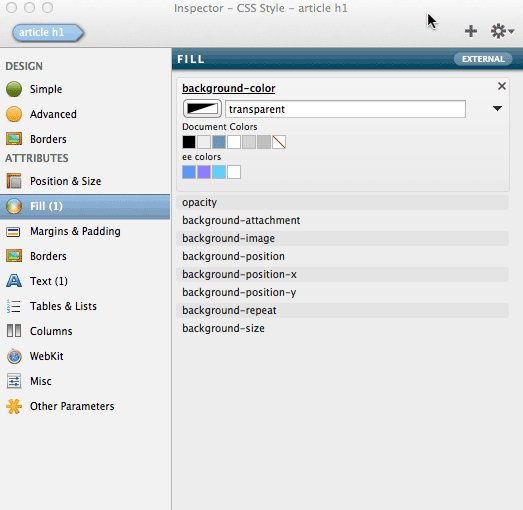Select the green Simple design icon
Image resolution: width=523 pixels, height=510 pixels.
14,89
